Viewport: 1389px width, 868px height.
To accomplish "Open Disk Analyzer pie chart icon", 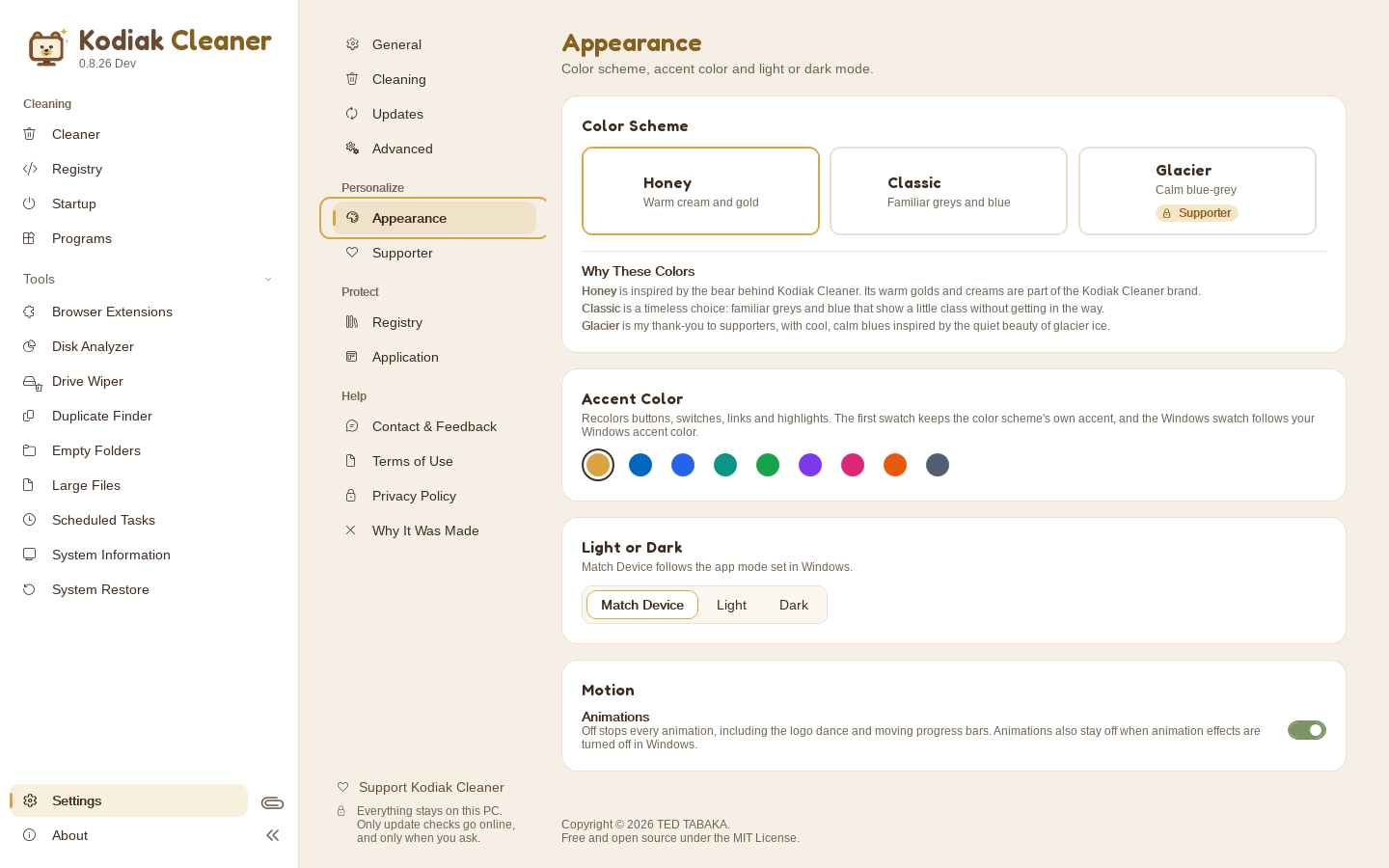I will pos(29,346).
